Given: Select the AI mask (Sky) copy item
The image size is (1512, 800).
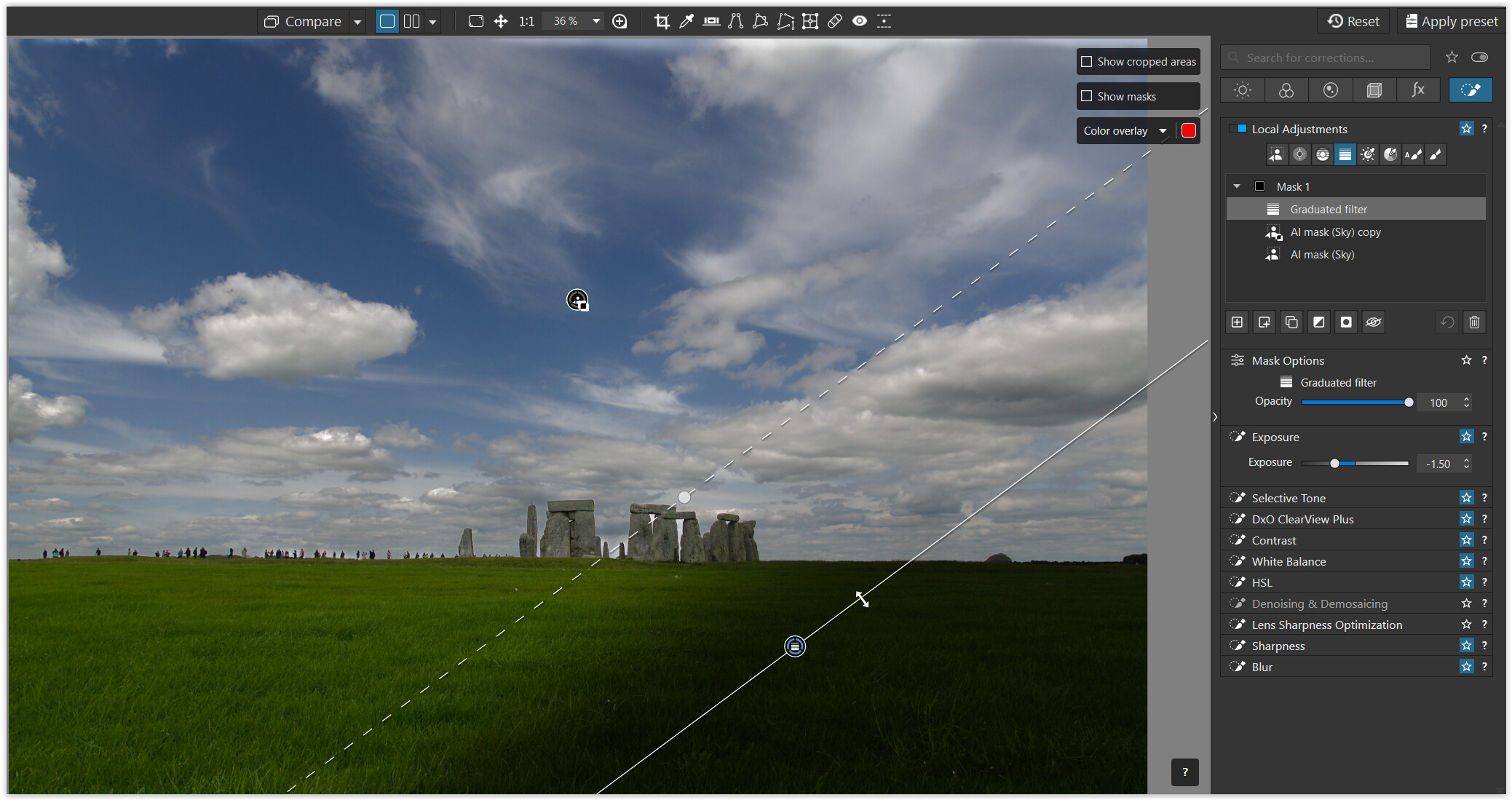Looking at the screenshot, I should (1335, 232).
